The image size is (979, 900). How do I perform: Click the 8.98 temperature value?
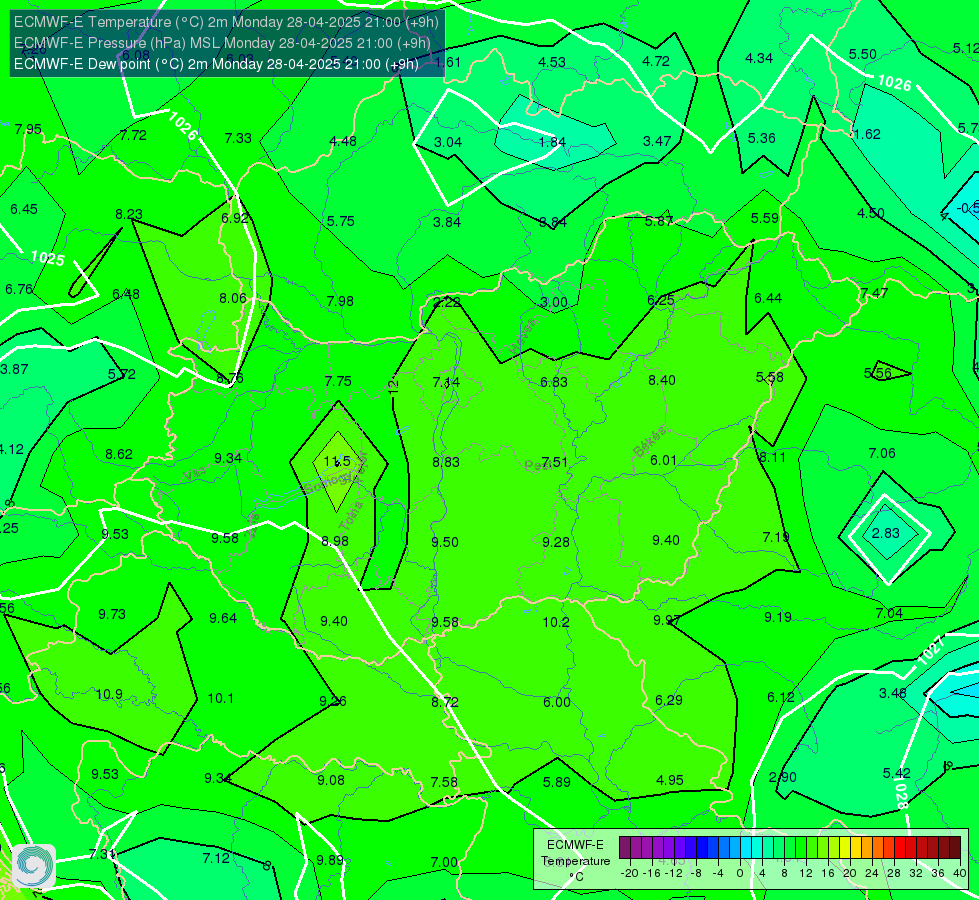[335, 541]
